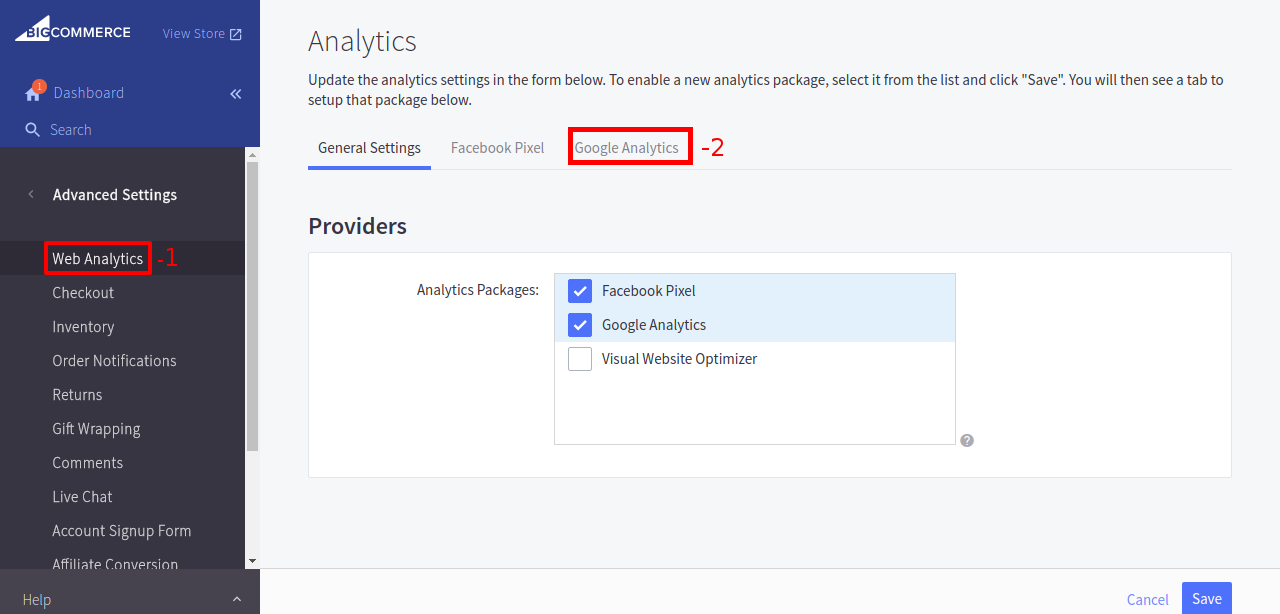Screen dimensions: 1280x614
Task: Open the Google Analytics tab
Action: 626,148
